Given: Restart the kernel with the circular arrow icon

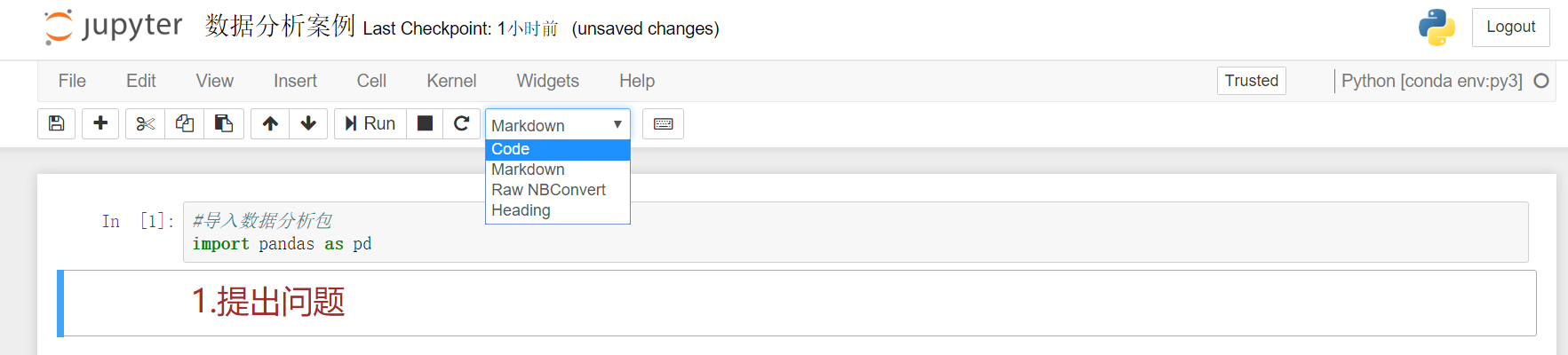Looking at the screenshot, I should click(461, 123).
